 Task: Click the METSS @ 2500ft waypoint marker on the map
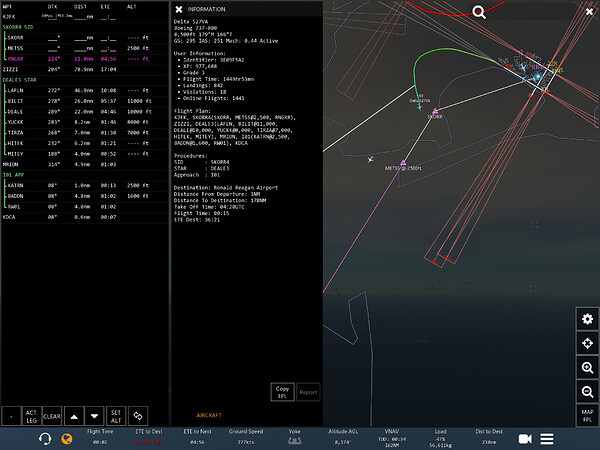click(x=403, y=163)
